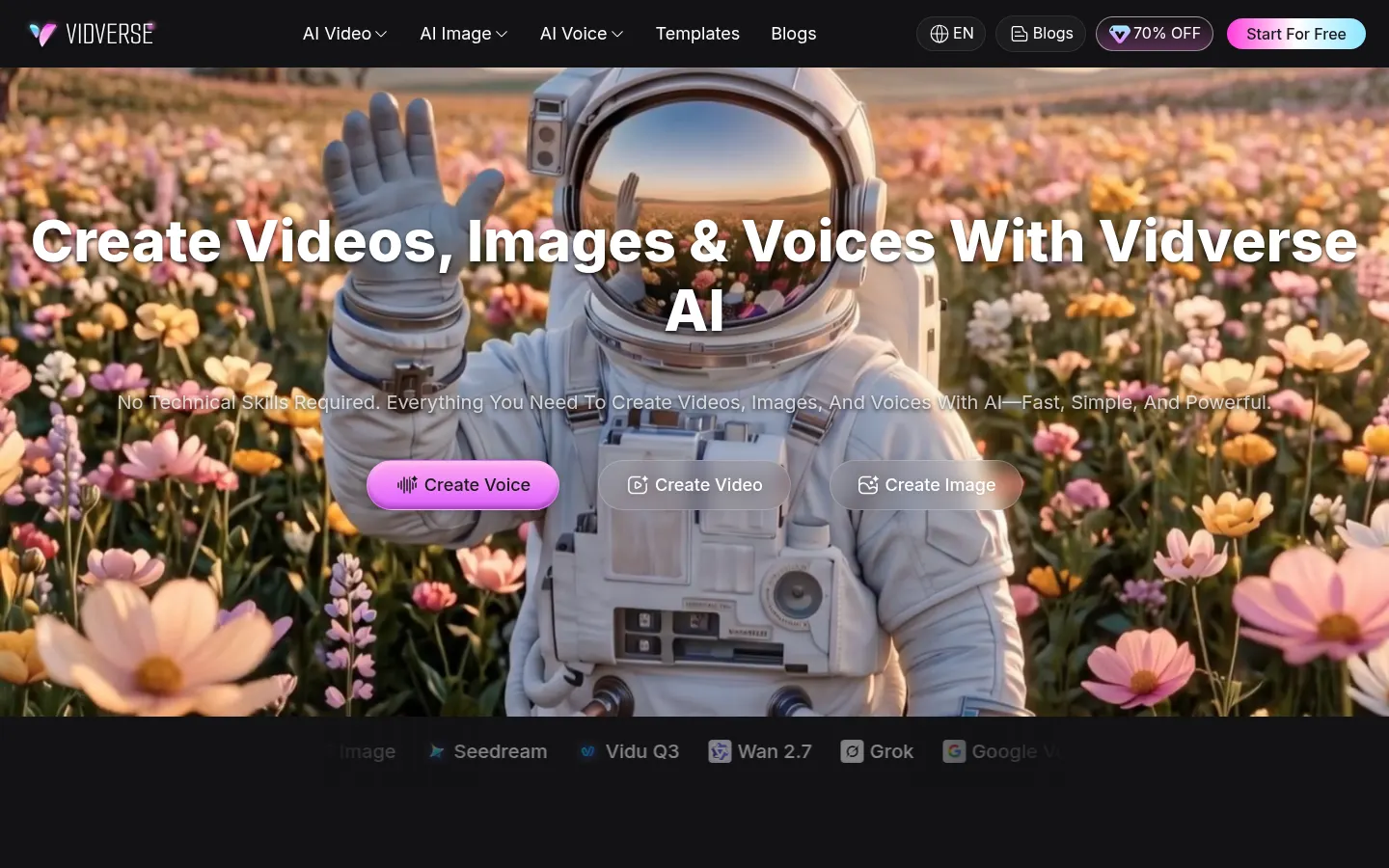
Task: Click the Create Voice button
Action: 463,485
